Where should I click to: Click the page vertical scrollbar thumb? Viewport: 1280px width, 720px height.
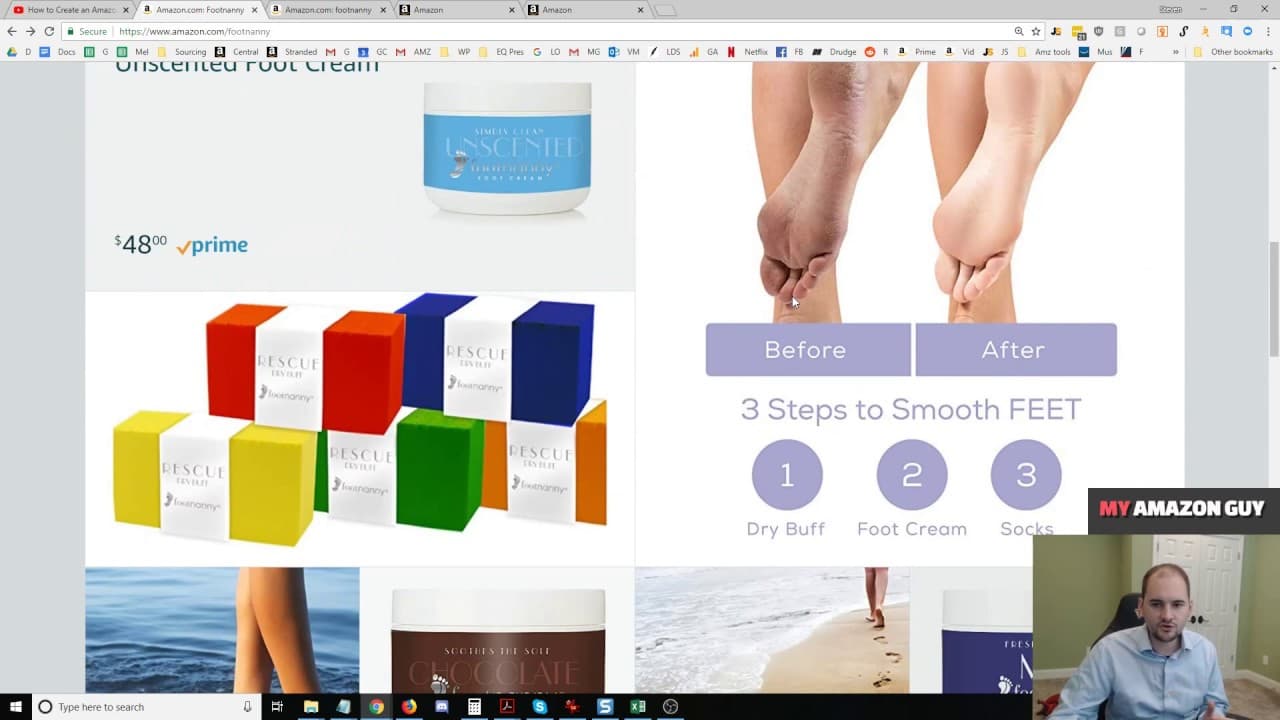[1273, 298]
